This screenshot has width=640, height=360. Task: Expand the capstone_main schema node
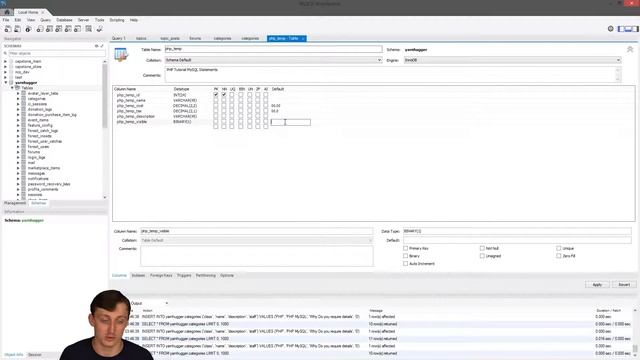pyautogui.click(x=5, y=61)
